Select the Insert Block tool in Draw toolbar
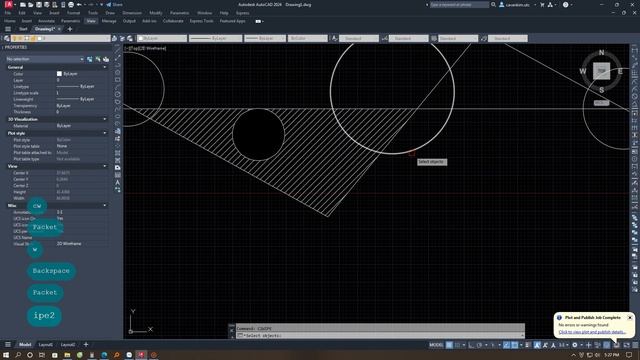Screen dimensions: 640x360 point(118,131)
